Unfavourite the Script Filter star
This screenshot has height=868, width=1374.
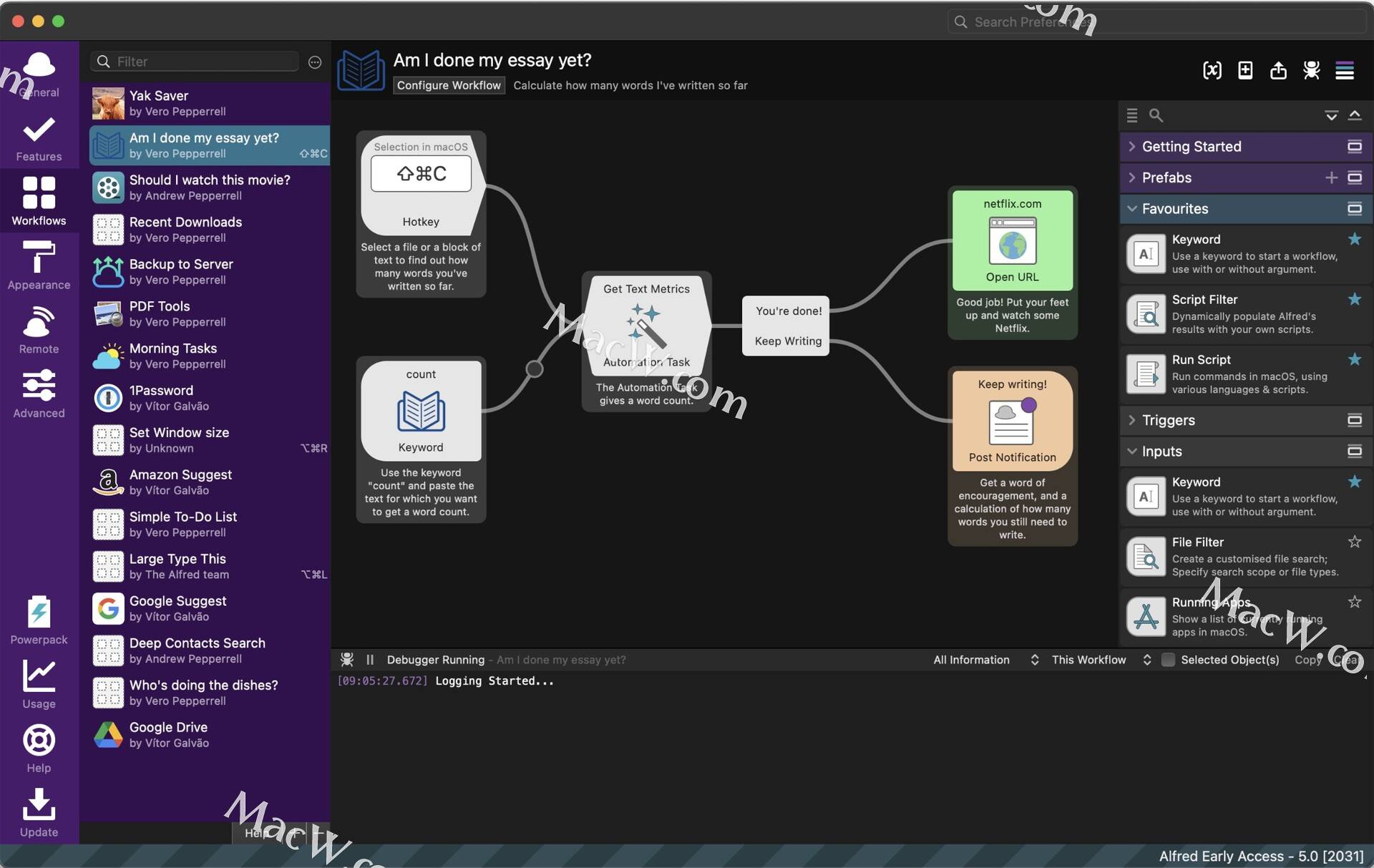[1354, 300]
